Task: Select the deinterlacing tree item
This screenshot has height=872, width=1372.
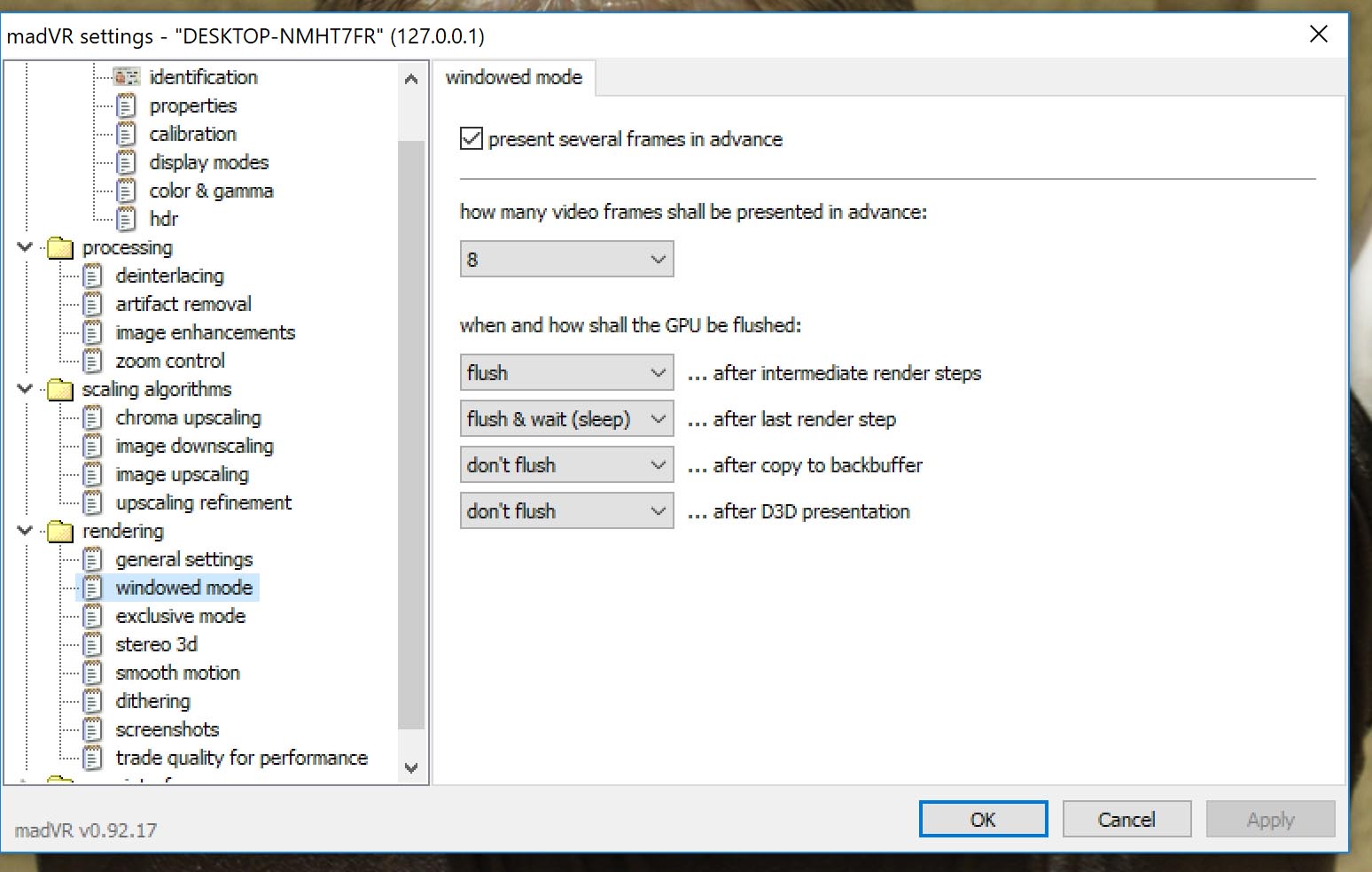Action: click(170, 276)
